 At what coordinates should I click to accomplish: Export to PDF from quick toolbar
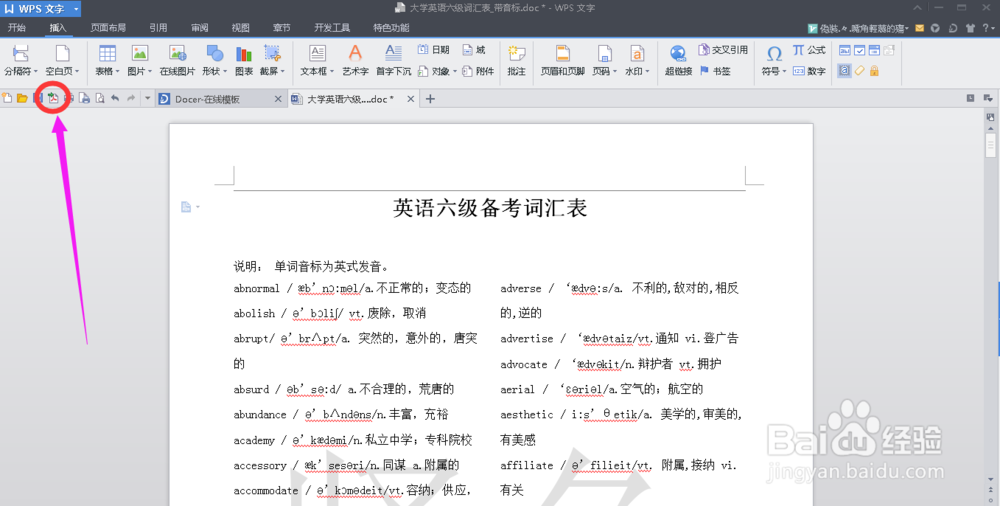pyautogui.click(x=54, y=98)
